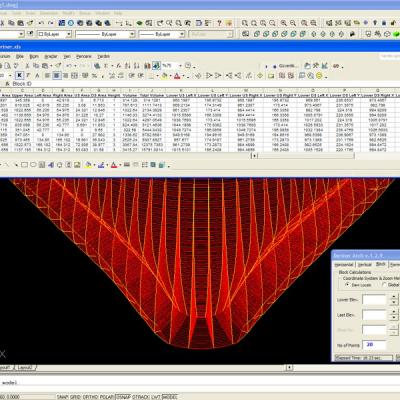Open the ByLayer color dropdown
The image size is (400, 400).
click(69, 34)
